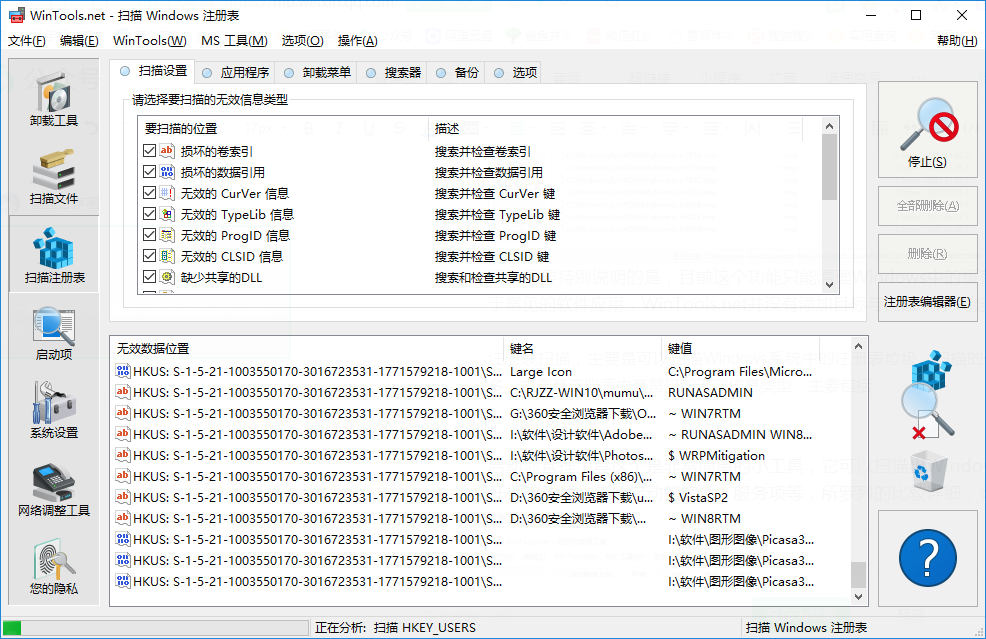Click the 无效的 TypeLib 信息 row icon
The image size is (986, 639).
point(167,214)
